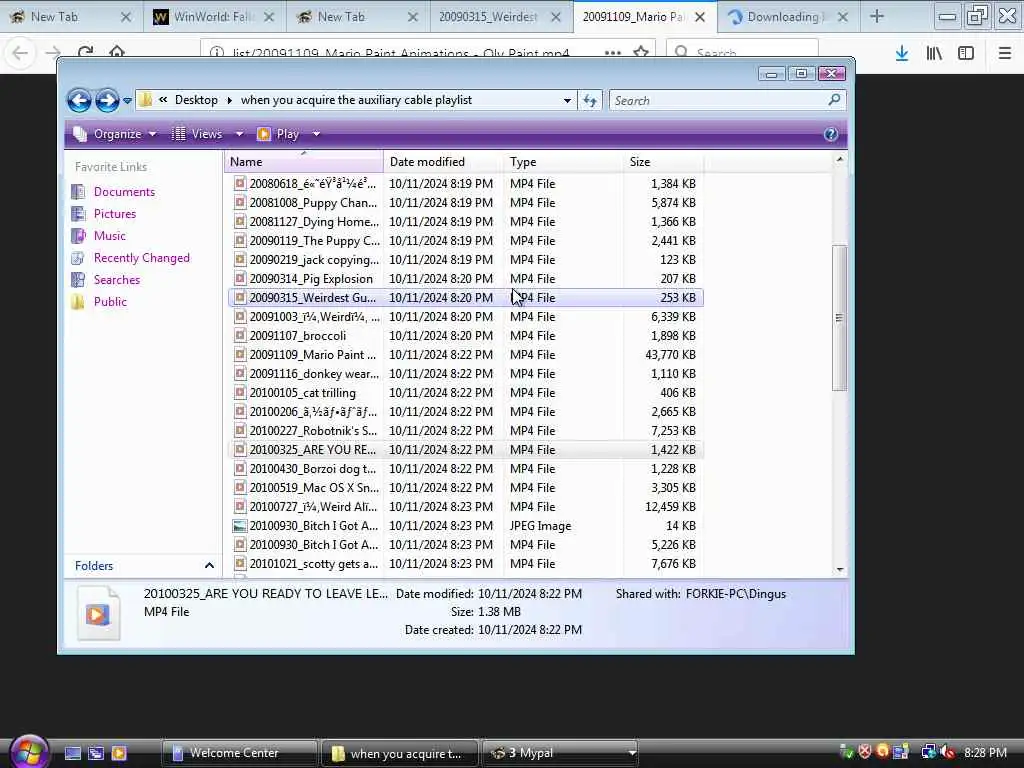The height and width of the screenshot is (768, 1024).
Task: Open Pictures in Favorite Links
Action: 114,214
